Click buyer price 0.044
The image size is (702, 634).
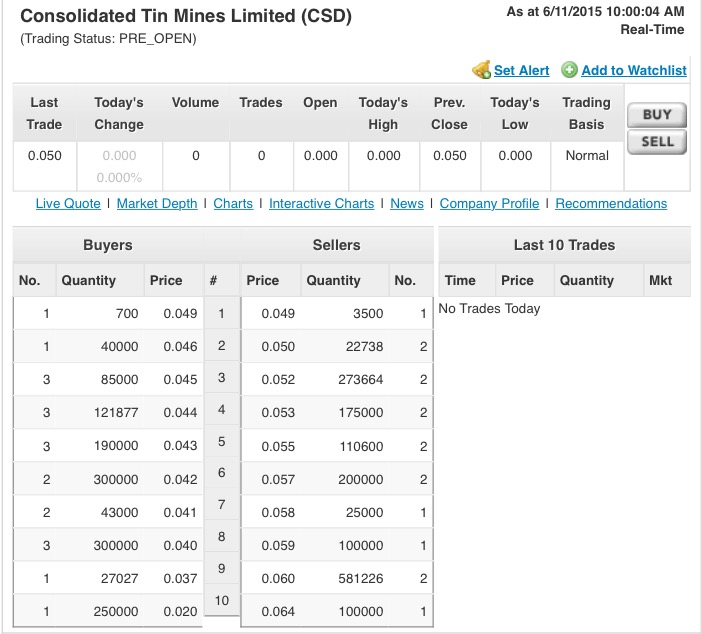(x=180, y=412)
